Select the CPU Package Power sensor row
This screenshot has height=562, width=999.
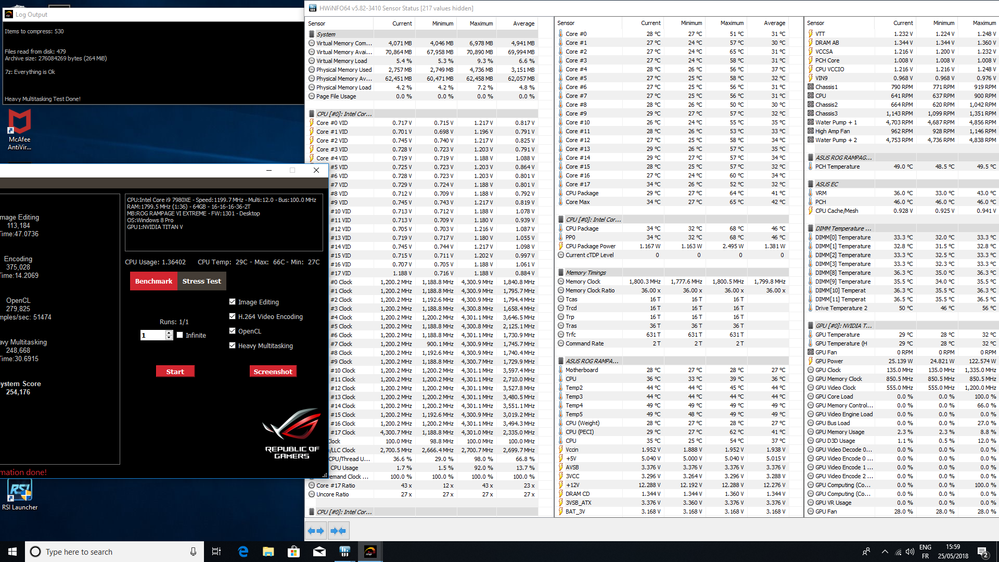(672, 246)
